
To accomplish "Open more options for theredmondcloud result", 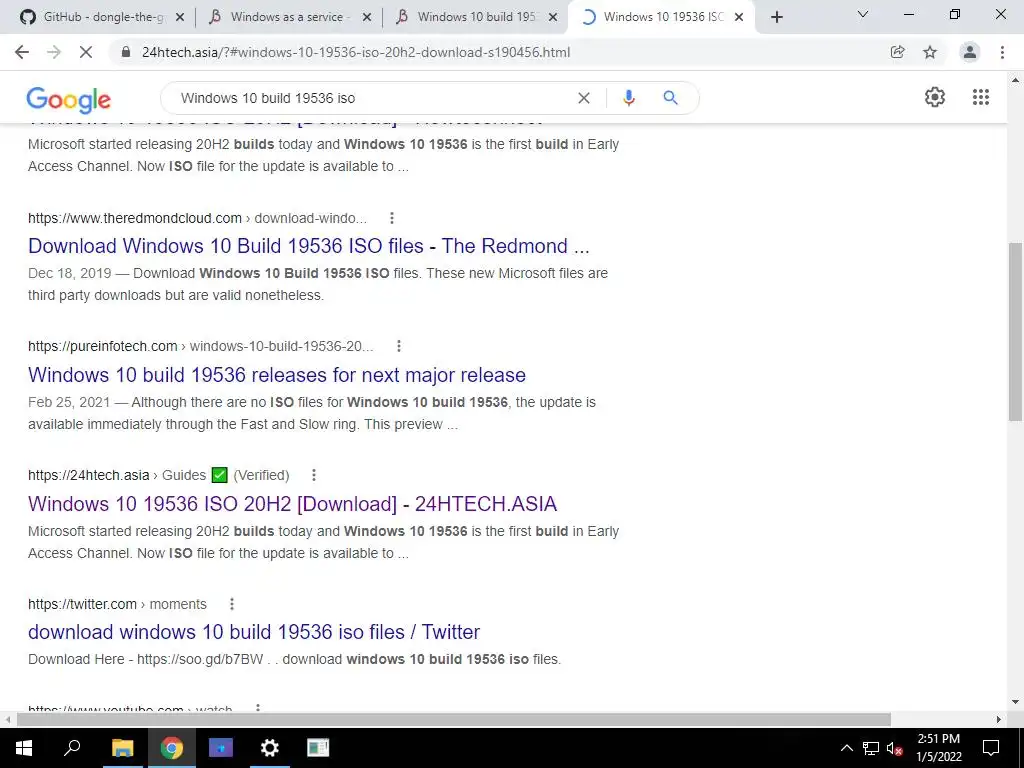I will tap(392, 218).
